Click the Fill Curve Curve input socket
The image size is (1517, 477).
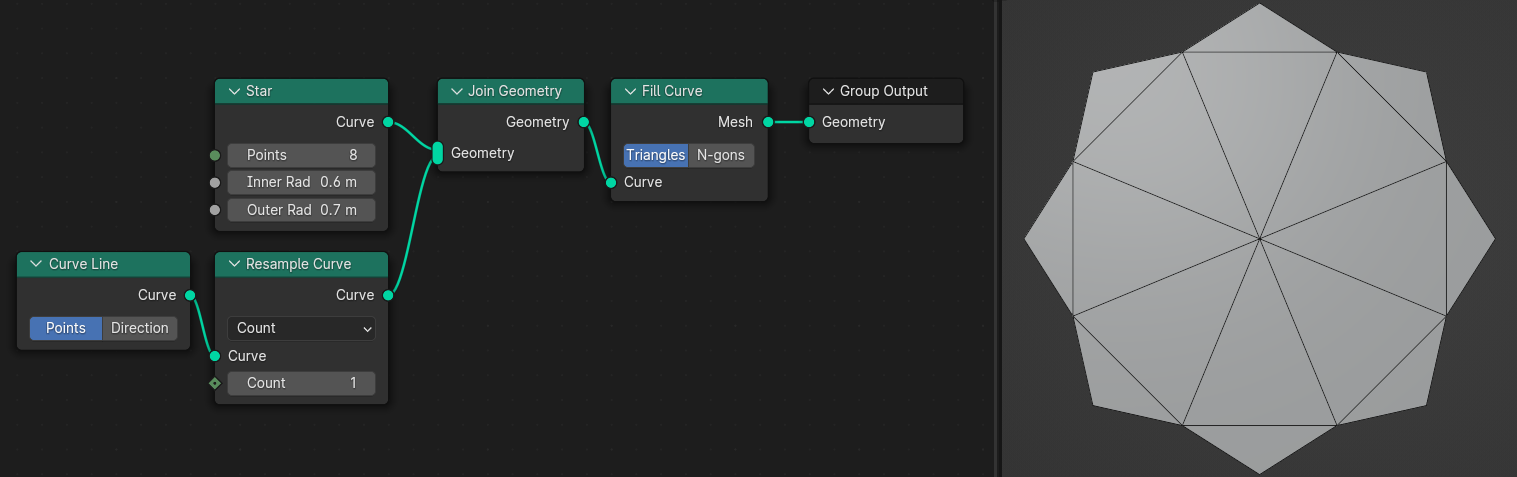point(611,182)
